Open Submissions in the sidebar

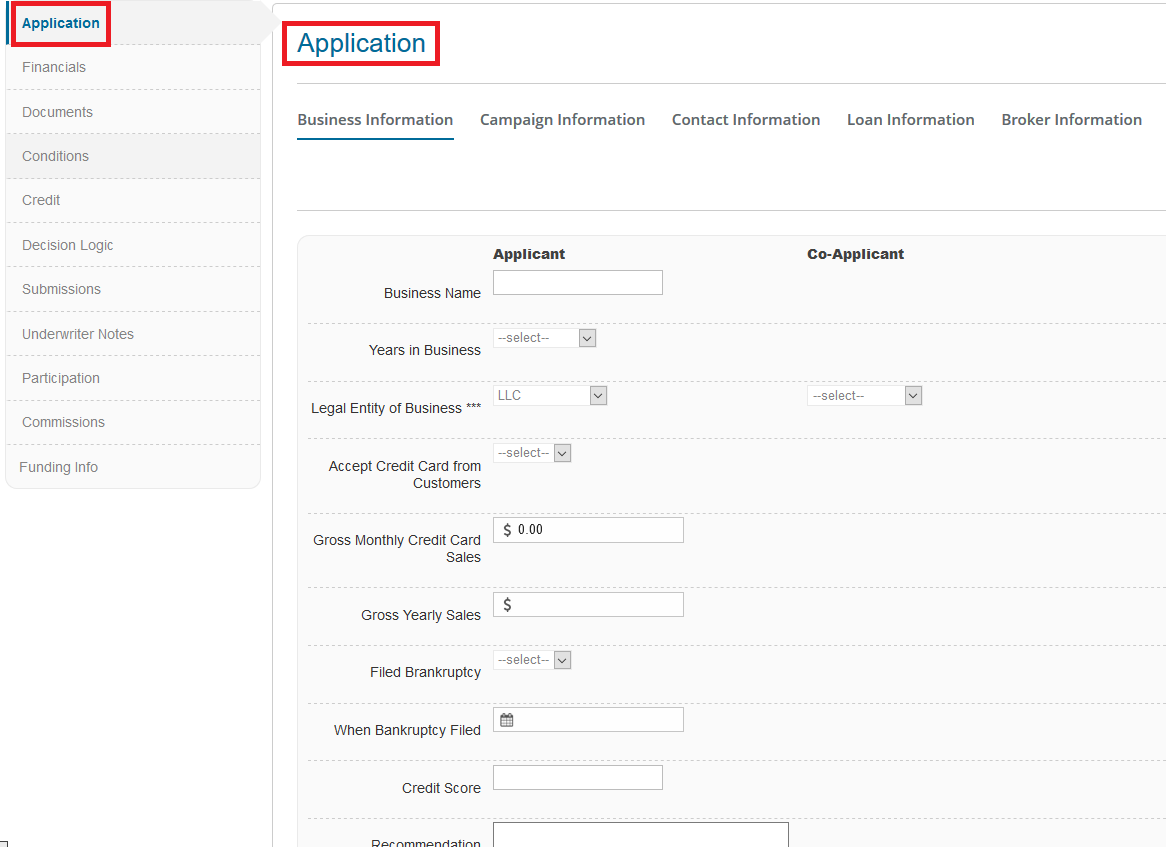pos(61,289)
